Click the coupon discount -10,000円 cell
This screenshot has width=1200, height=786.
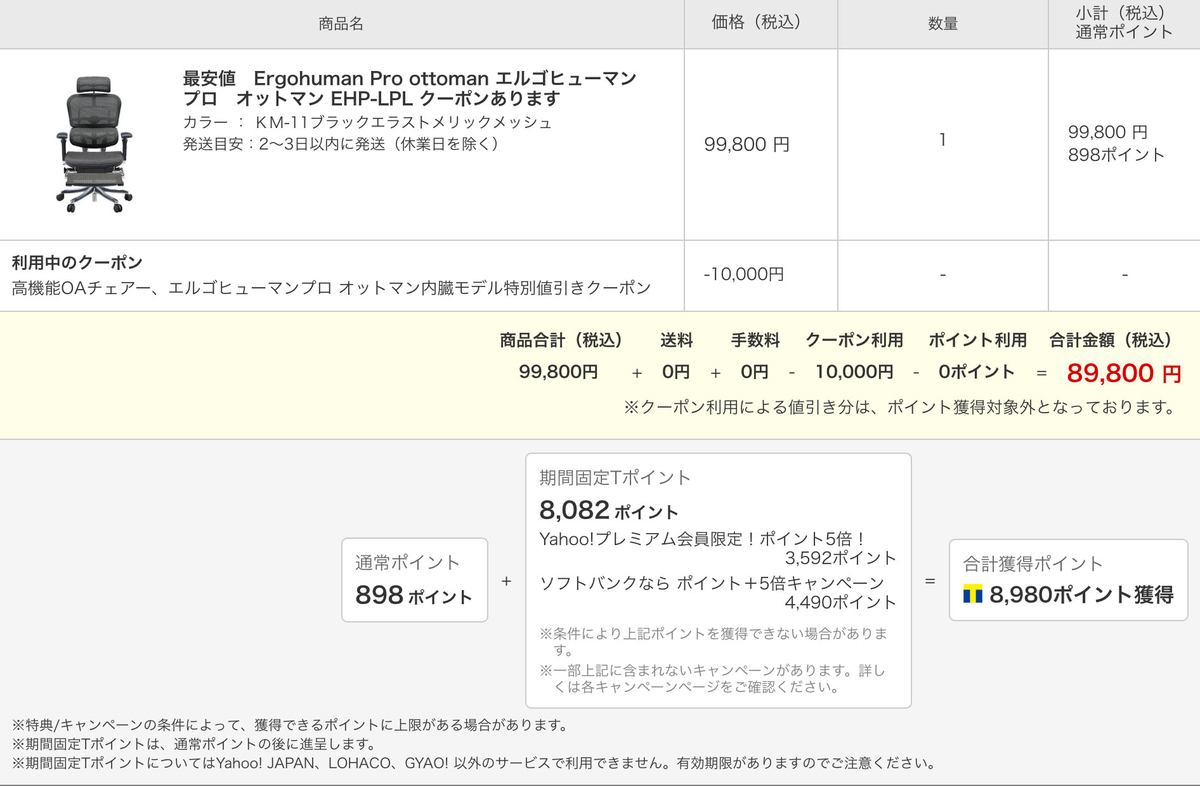pos(744,273)
